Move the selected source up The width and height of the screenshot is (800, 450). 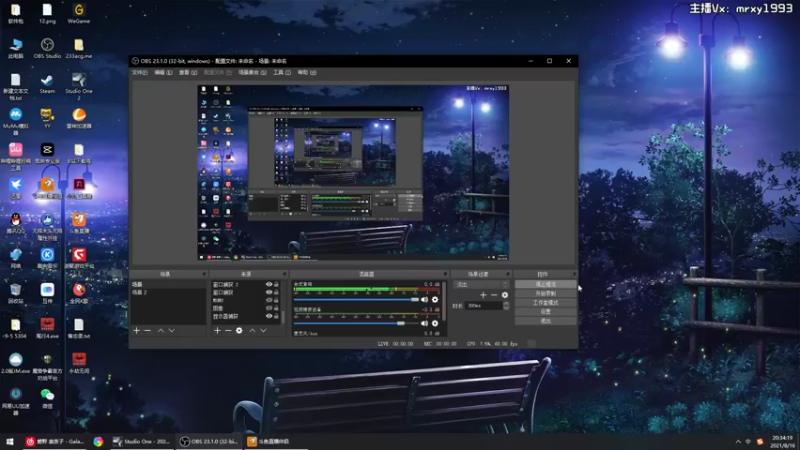(252, 331)
